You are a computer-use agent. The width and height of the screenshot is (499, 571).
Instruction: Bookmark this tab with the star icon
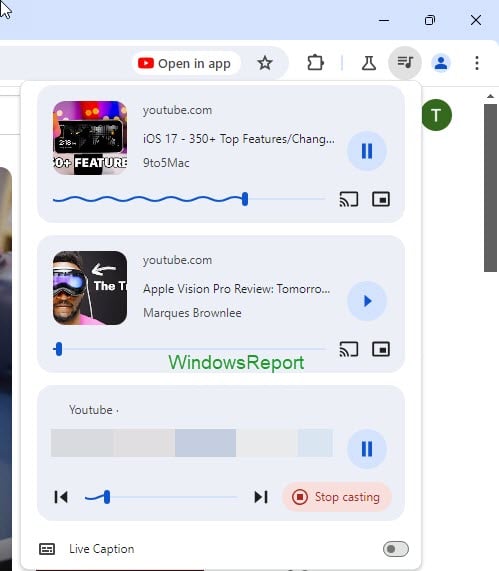(265, 63)
